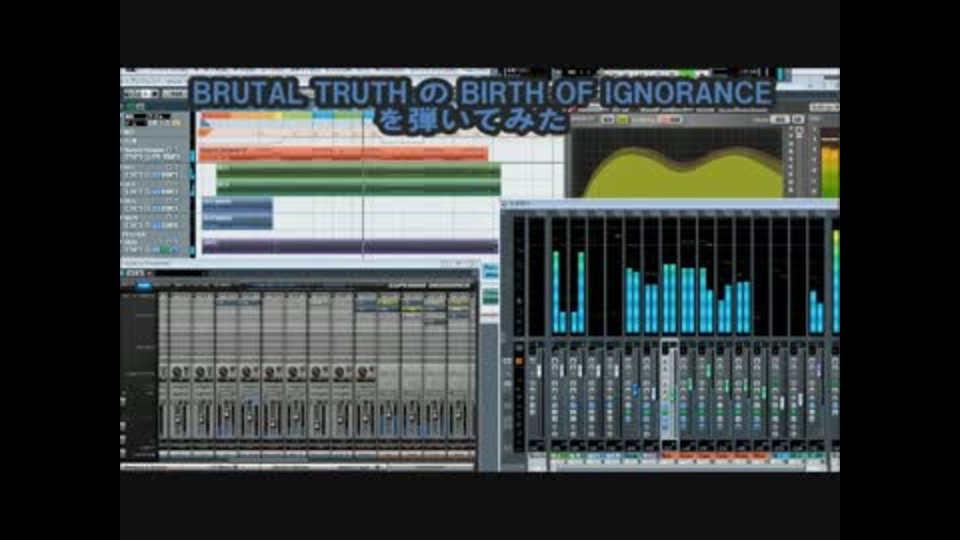Click the blue button between the two mixers

(x=490, y=271)
